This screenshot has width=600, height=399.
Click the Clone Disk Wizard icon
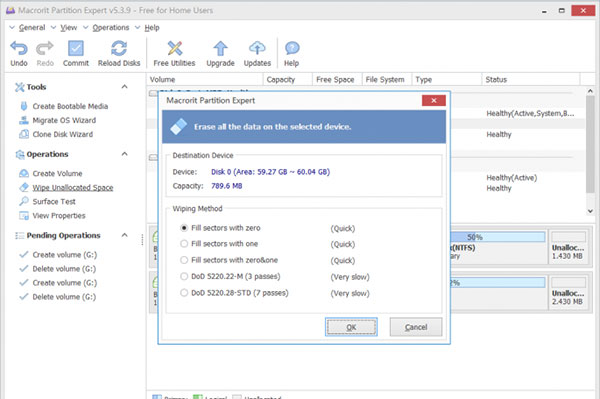point(24,134)
